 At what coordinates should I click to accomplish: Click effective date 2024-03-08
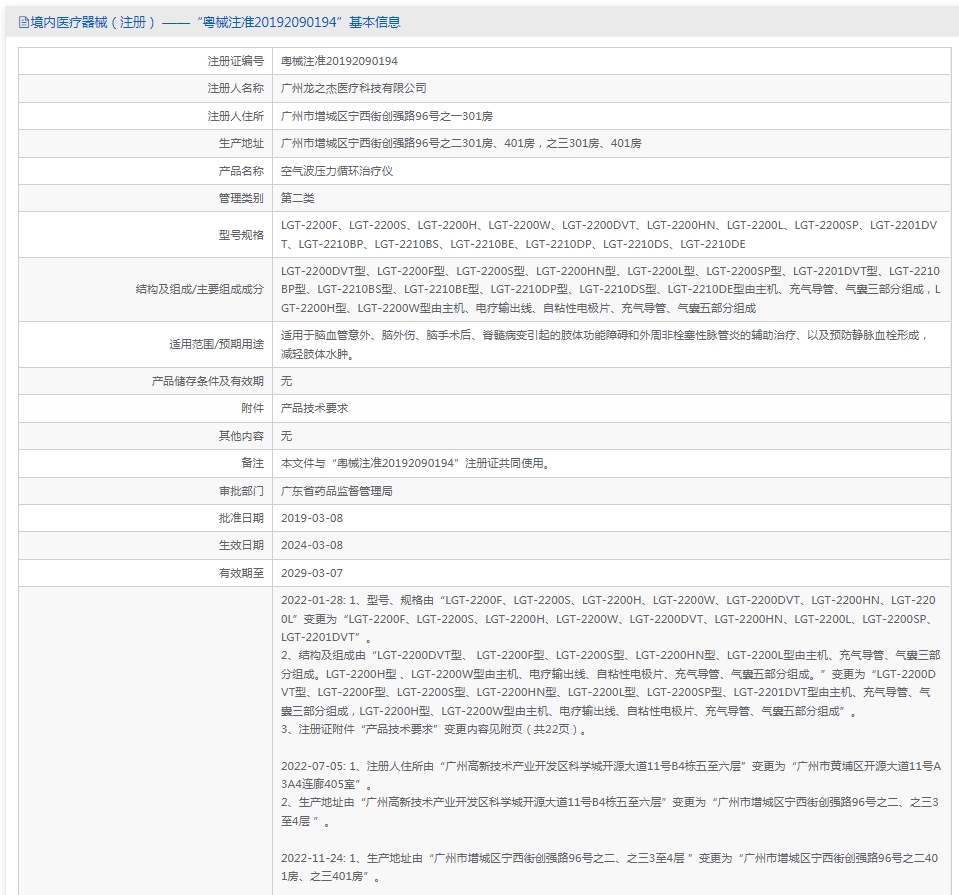coord(312,545)
